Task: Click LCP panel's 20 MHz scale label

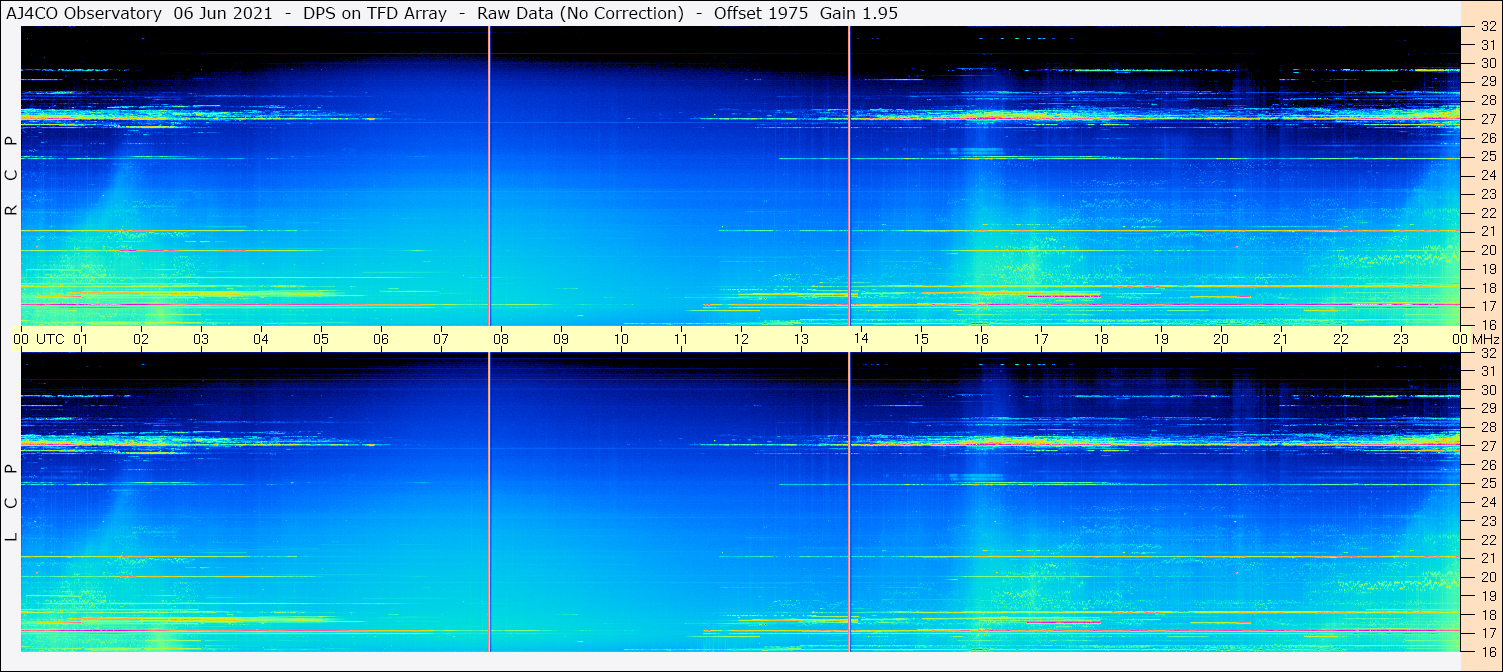Action: tap(1488, 576)
